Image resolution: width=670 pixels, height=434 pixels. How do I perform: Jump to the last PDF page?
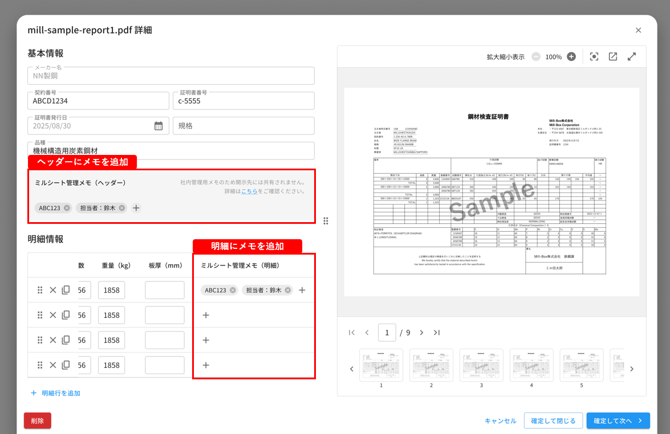pos(436,332)
